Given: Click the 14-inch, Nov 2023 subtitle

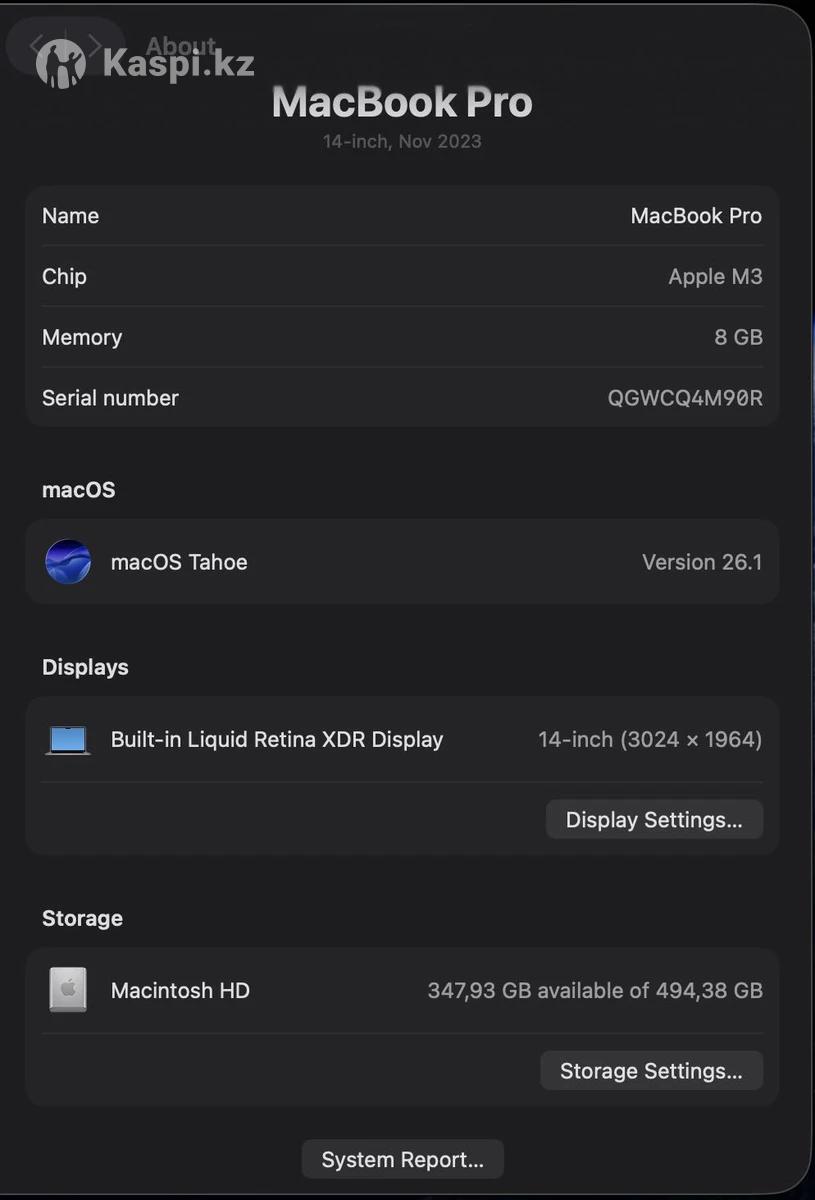Looking at the screenshot, I should coord(402,142).
